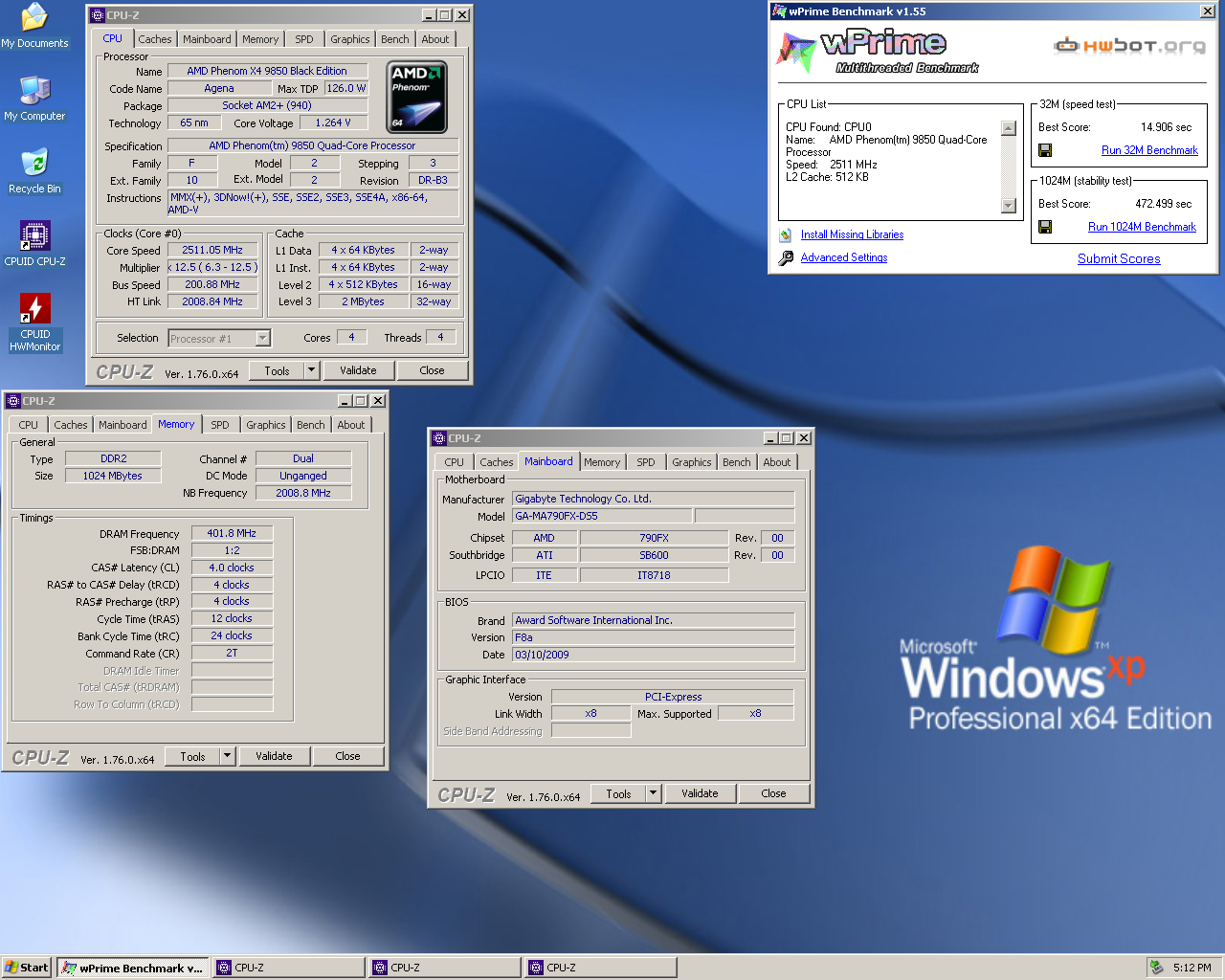This screenshot has height=980, width=1225.
Task: Click the scroll down arrow in the CPU List
Action: [1008, 205]
